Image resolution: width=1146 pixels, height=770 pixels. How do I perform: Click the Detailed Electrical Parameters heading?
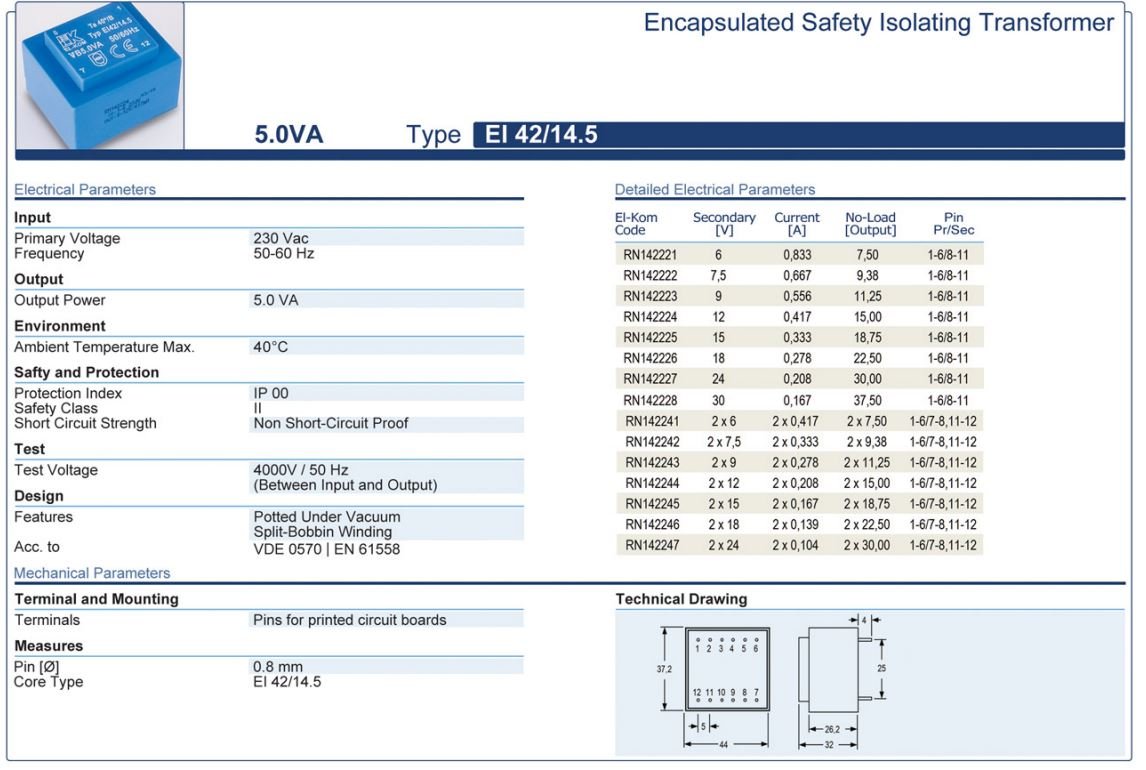coord(714,189)
